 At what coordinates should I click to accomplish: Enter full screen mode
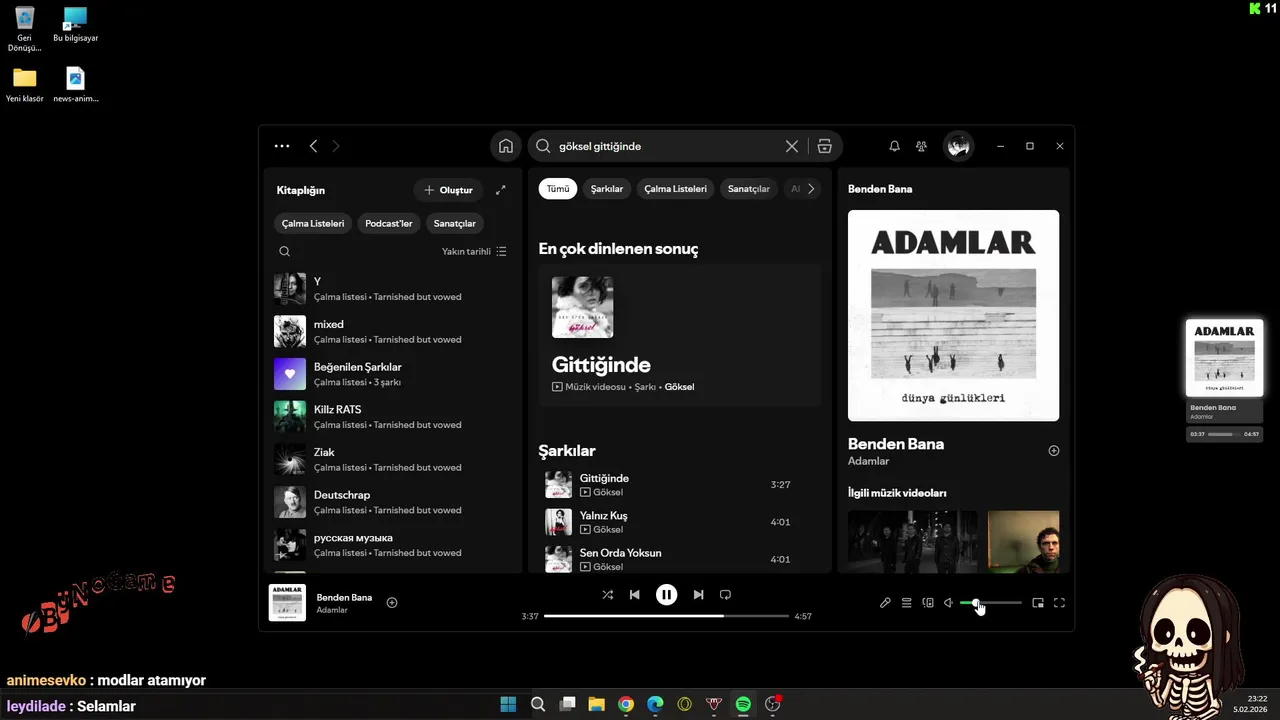[x=1059, y=603]
